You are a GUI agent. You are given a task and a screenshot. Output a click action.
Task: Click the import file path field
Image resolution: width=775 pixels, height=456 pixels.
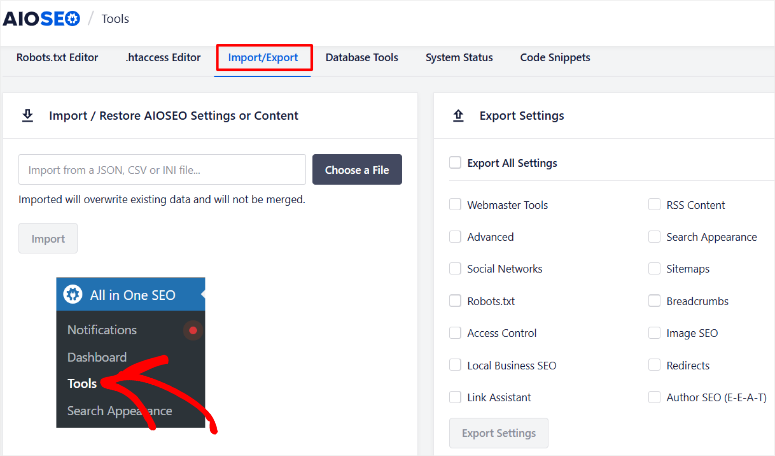pyautogui.click(x=162, y=169)
